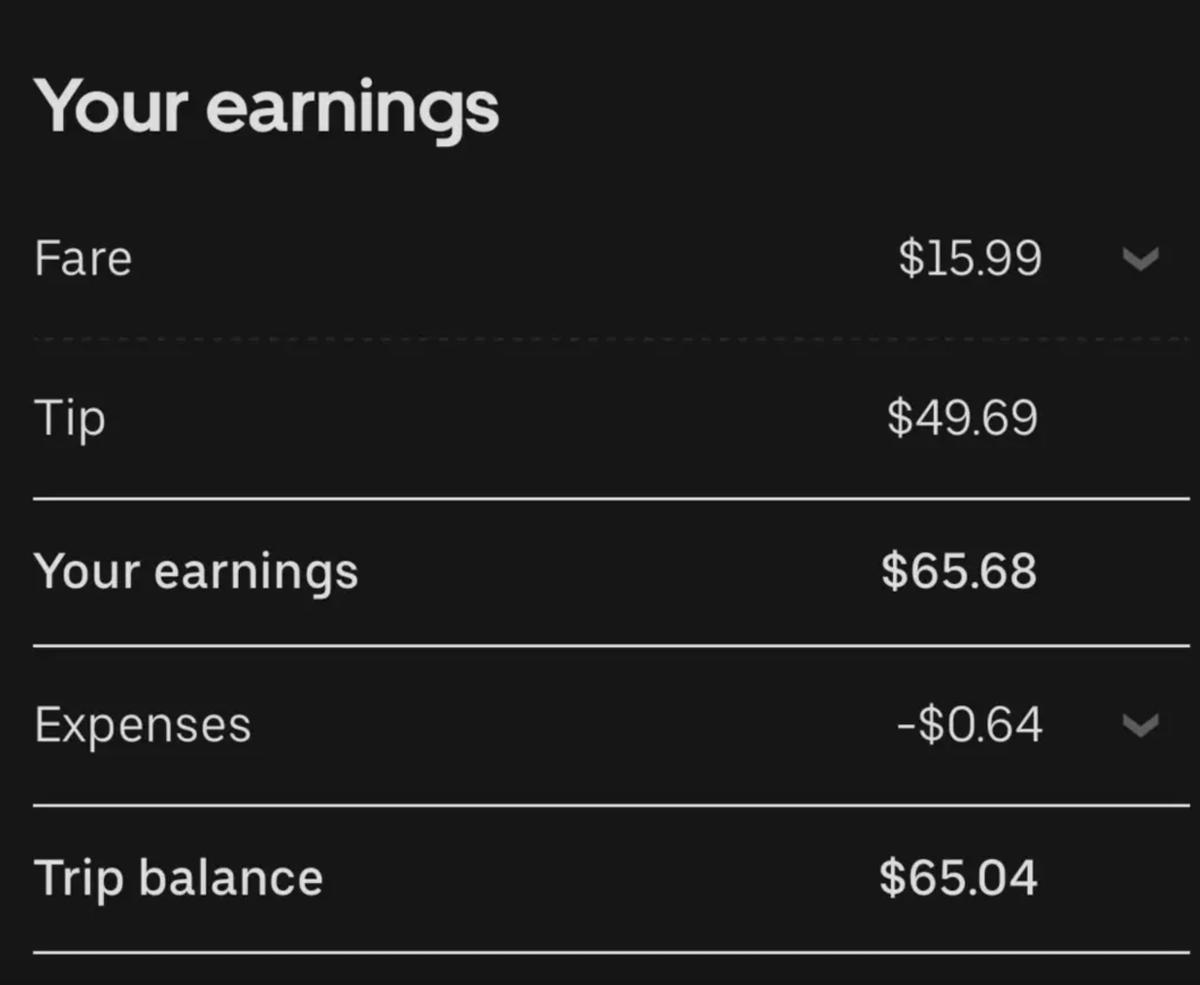Click the Expenses label
Image resolution: width=1200 pixels, height=985 pixels.
(x=142, y=725)
